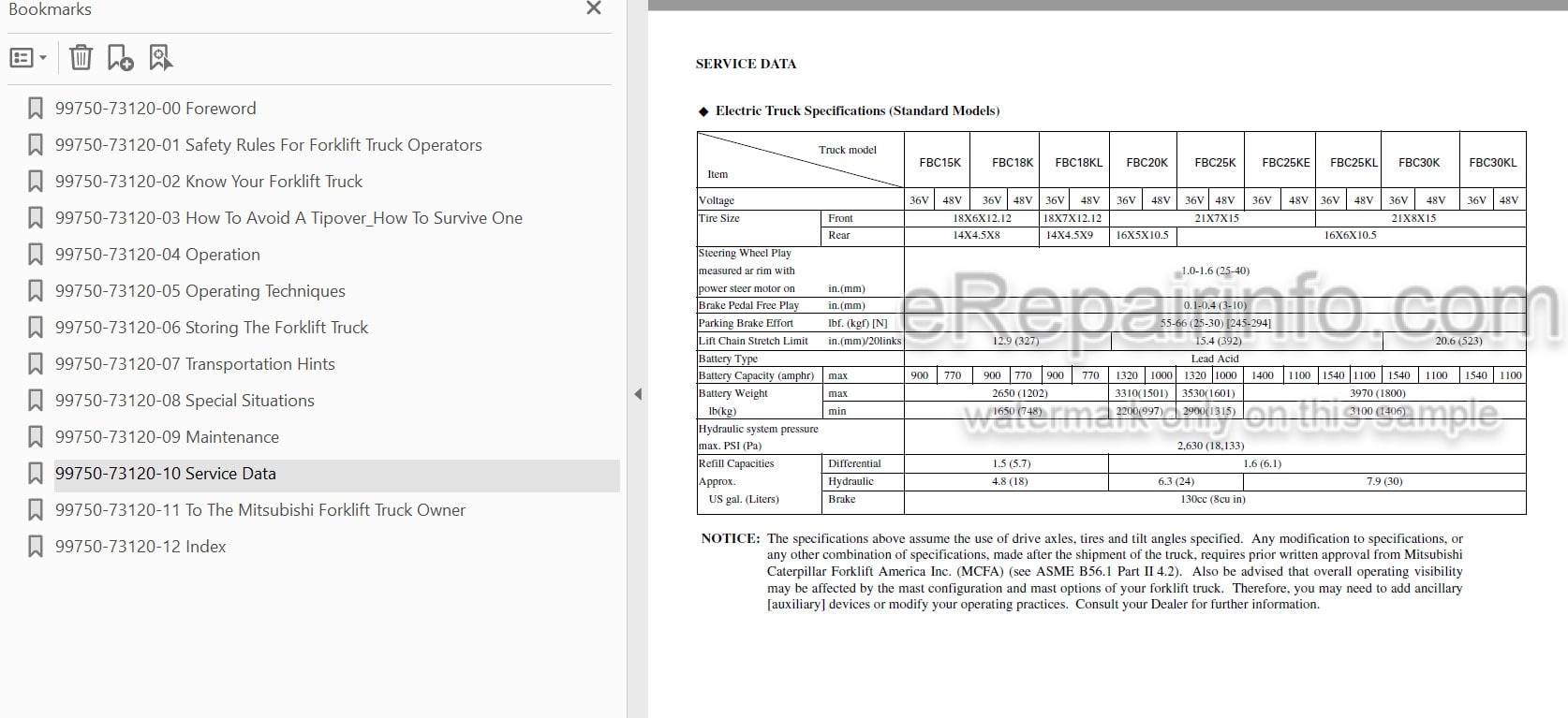Go to Storing The Forklift Truck bookmark
The image size is (1568, 718).
tap(211, 328)
